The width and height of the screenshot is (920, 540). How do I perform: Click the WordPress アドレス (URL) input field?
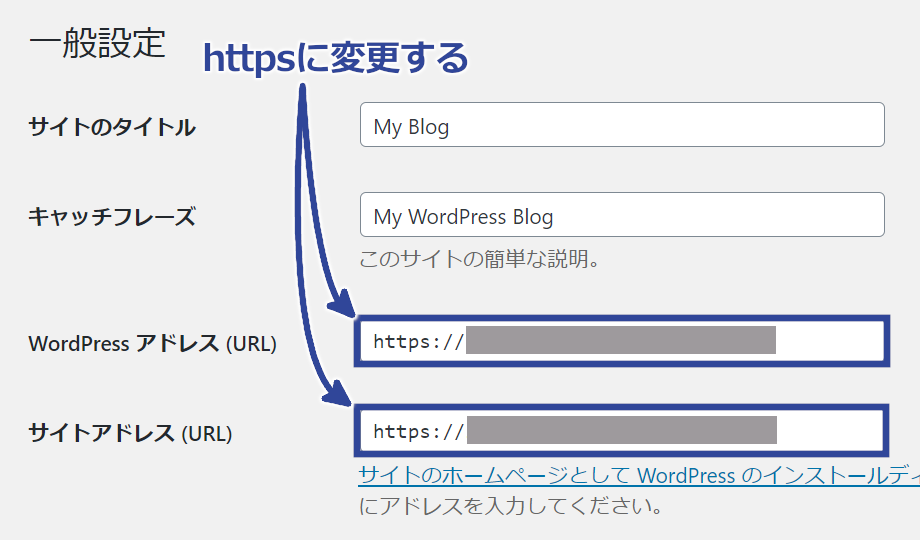[622, 341]
